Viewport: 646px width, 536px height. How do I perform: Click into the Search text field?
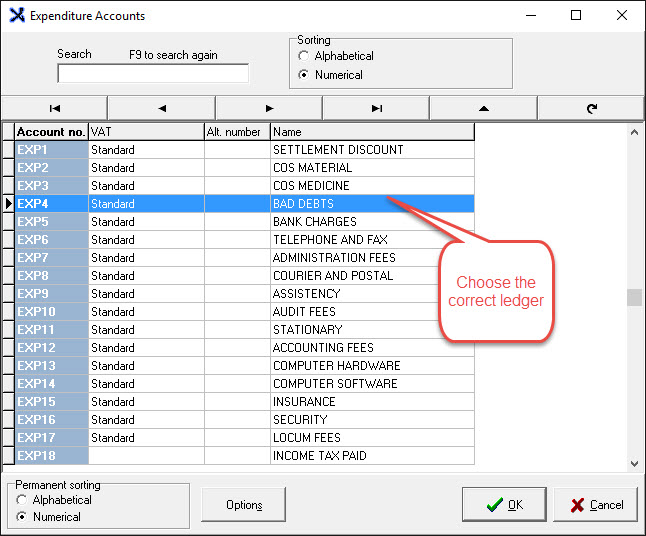pyautogui.click(x=152, y=74)
